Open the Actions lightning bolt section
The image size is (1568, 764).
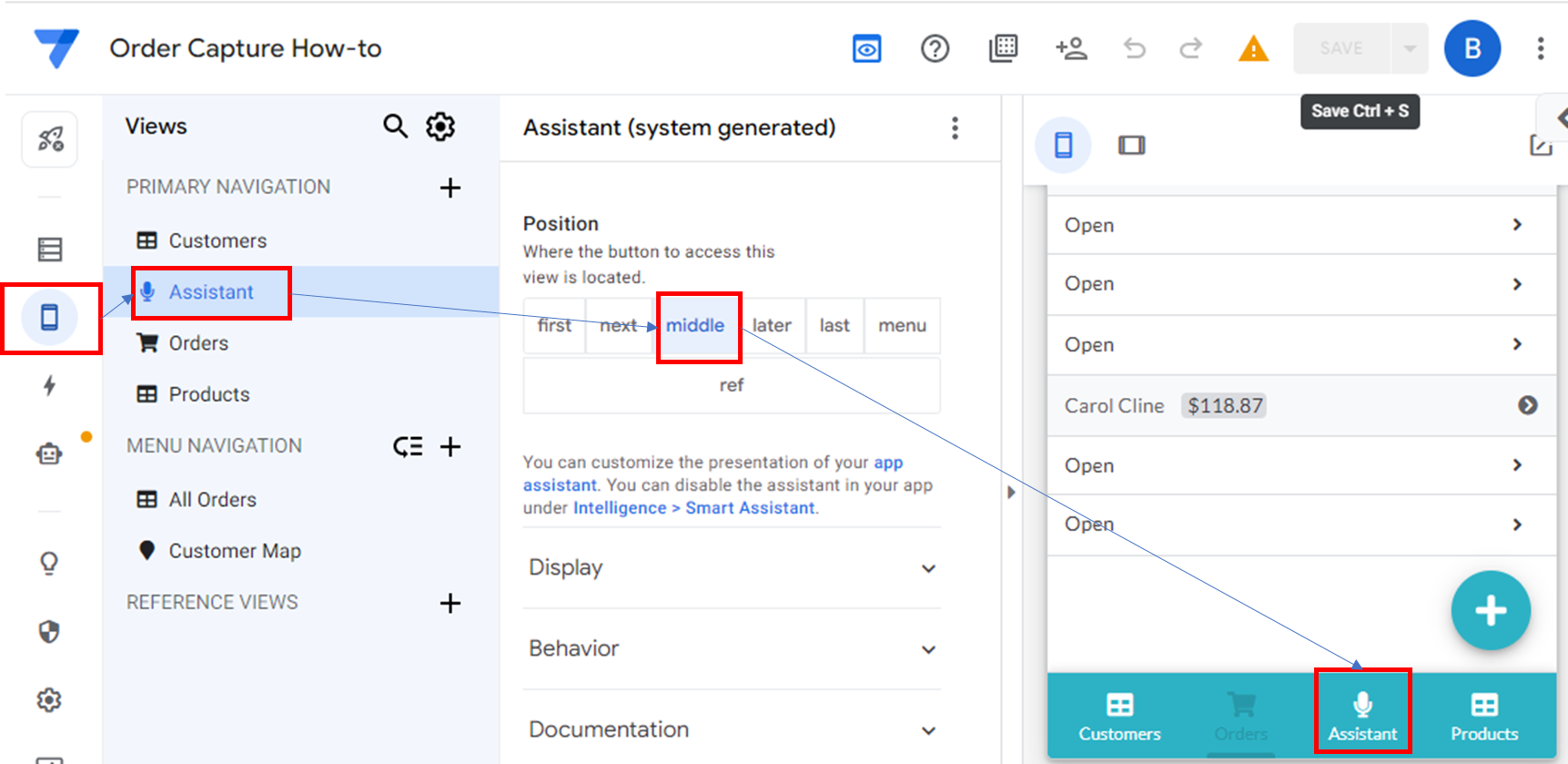click(x=50, y=385)
